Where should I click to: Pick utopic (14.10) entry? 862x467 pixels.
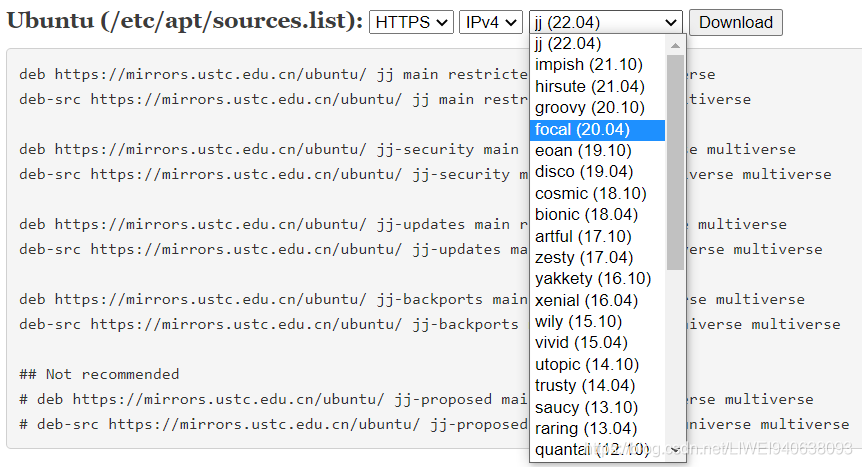point(597,365)
